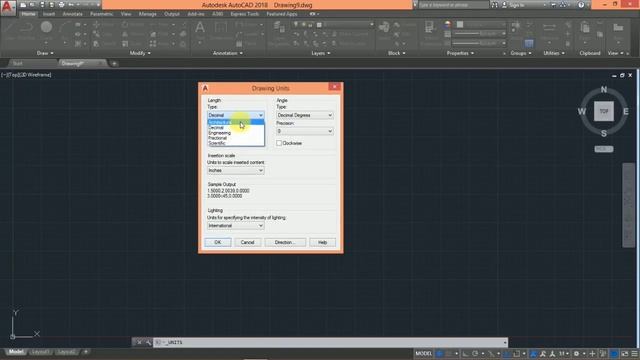640x360 pixels.
Task: Open the AutoCAD application menu logo
Action: [x=8, y=8]
